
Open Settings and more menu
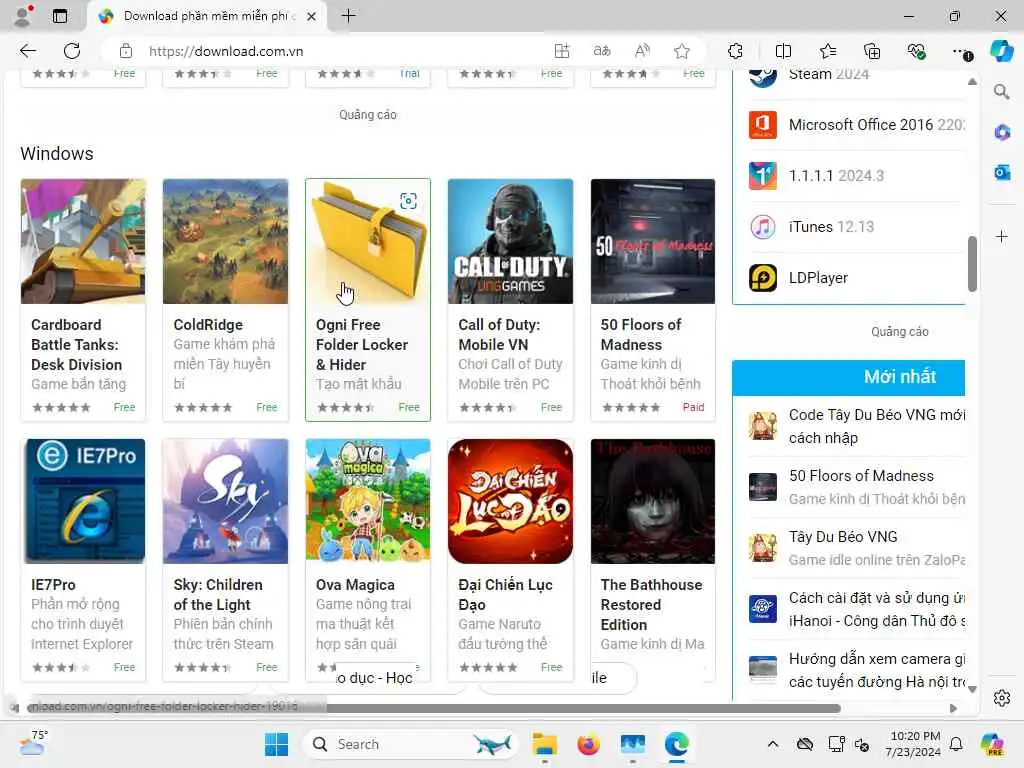pos(961,52)
